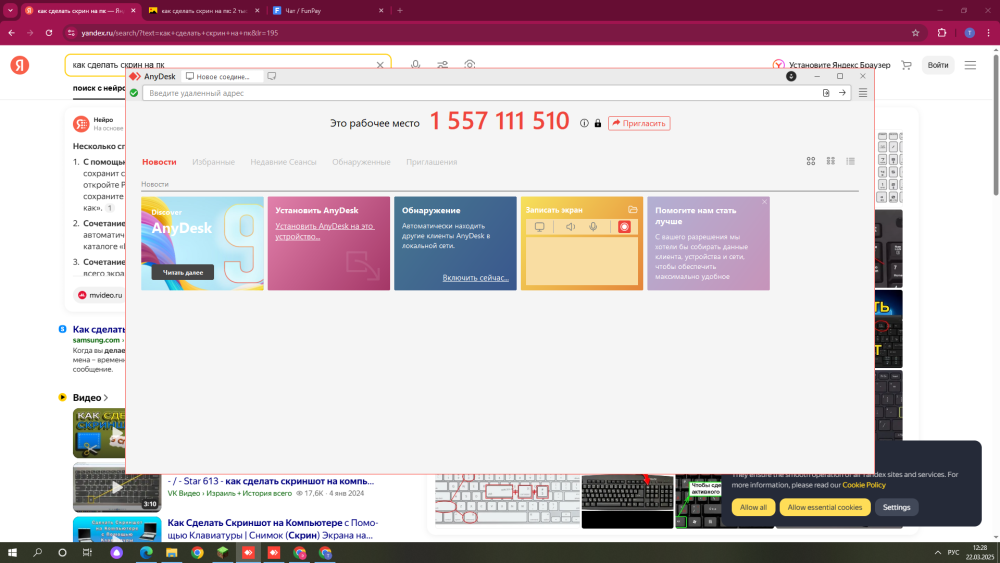Open the Приглашения tab
Screen dimensions: 1000x563
tap(432, 162)
